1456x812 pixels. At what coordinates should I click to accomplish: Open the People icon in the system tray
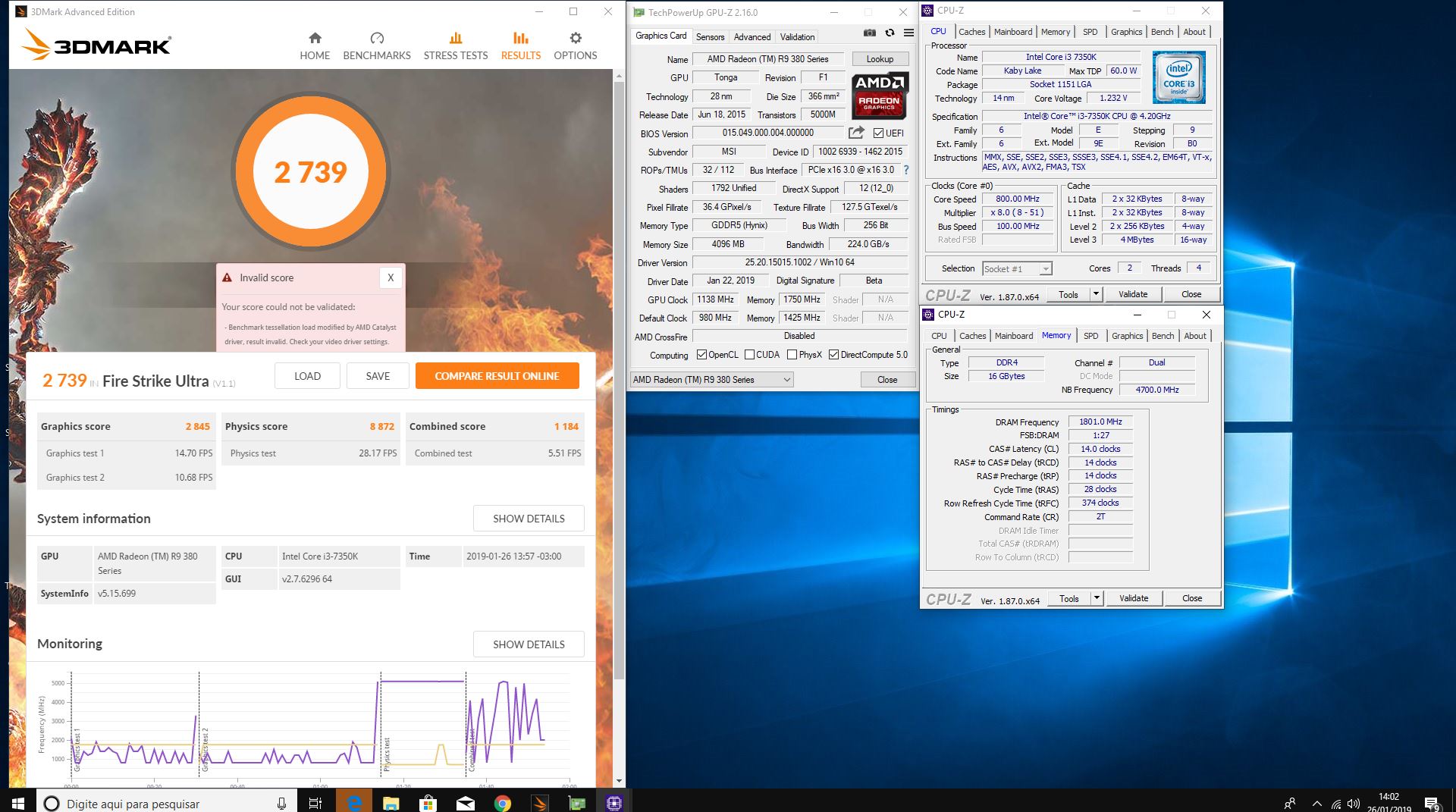[1290, 803]
